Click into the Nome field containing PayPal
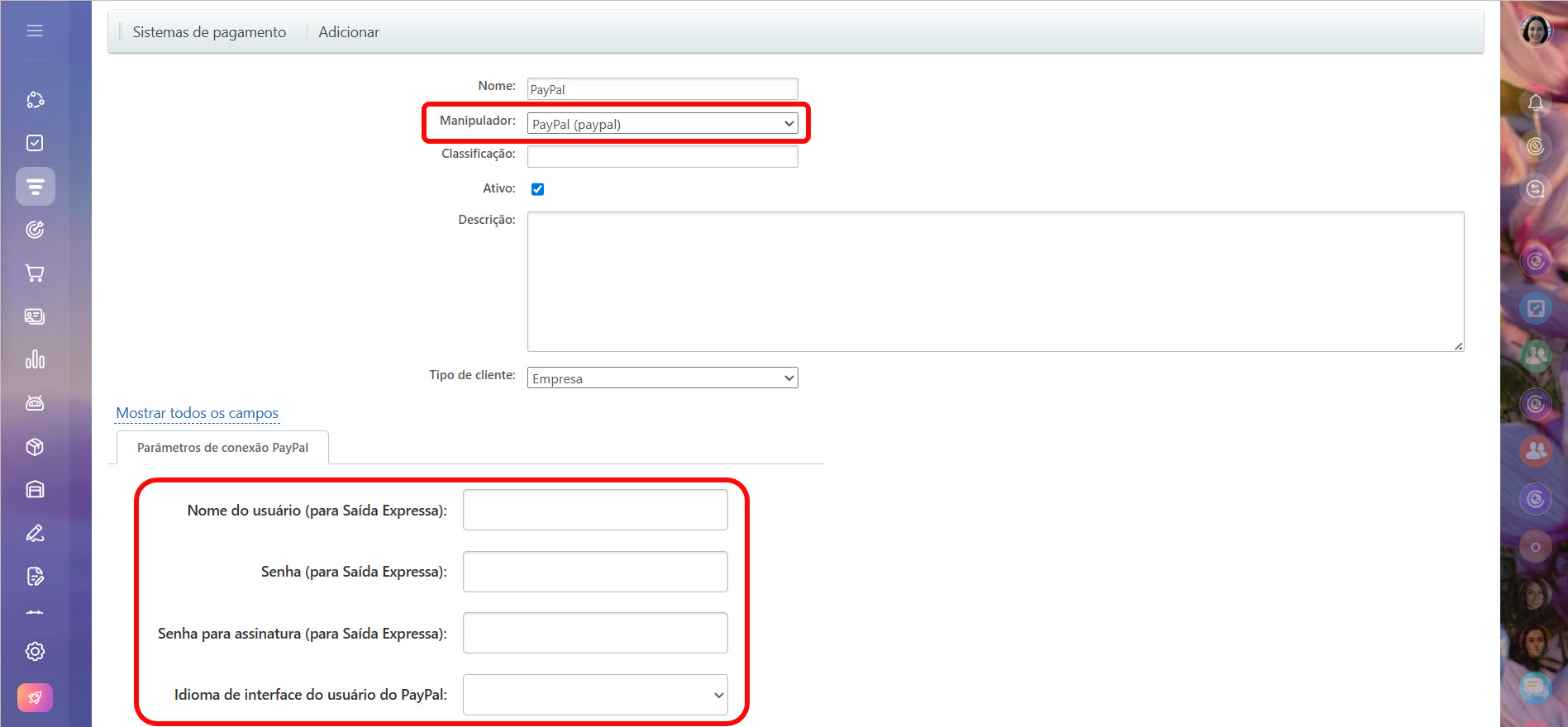The image size is (1568, 727). [662, 88]
